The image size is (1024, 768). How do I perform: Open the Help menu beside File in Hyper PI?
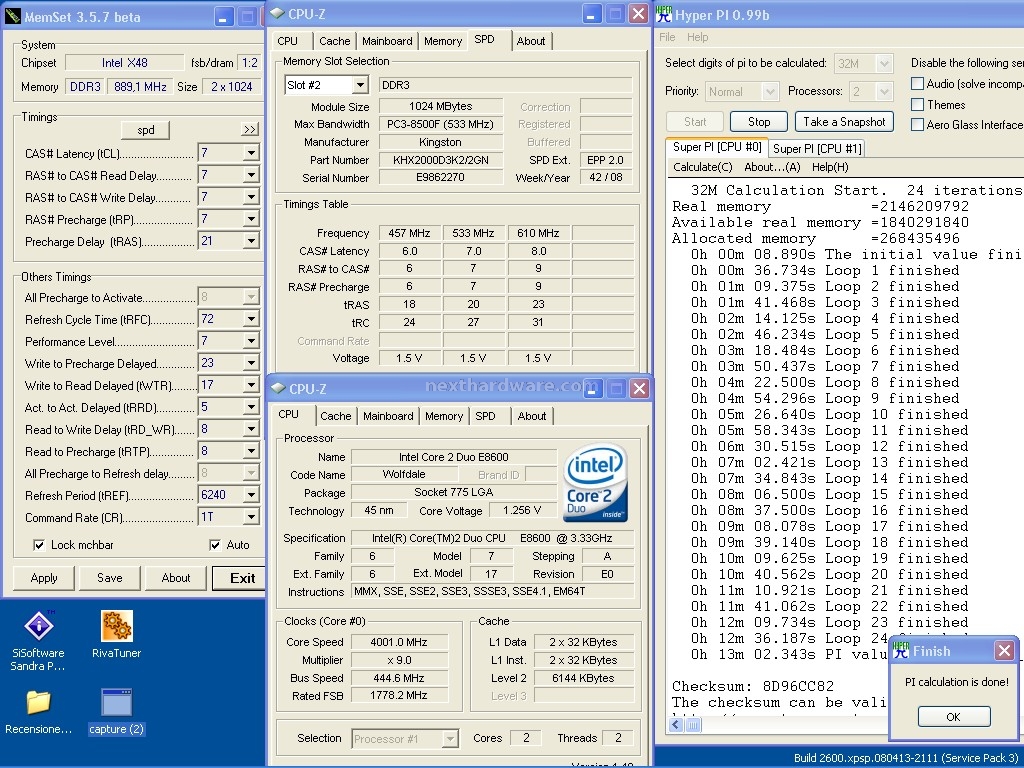pyautogui.click(x=697, y=37)
